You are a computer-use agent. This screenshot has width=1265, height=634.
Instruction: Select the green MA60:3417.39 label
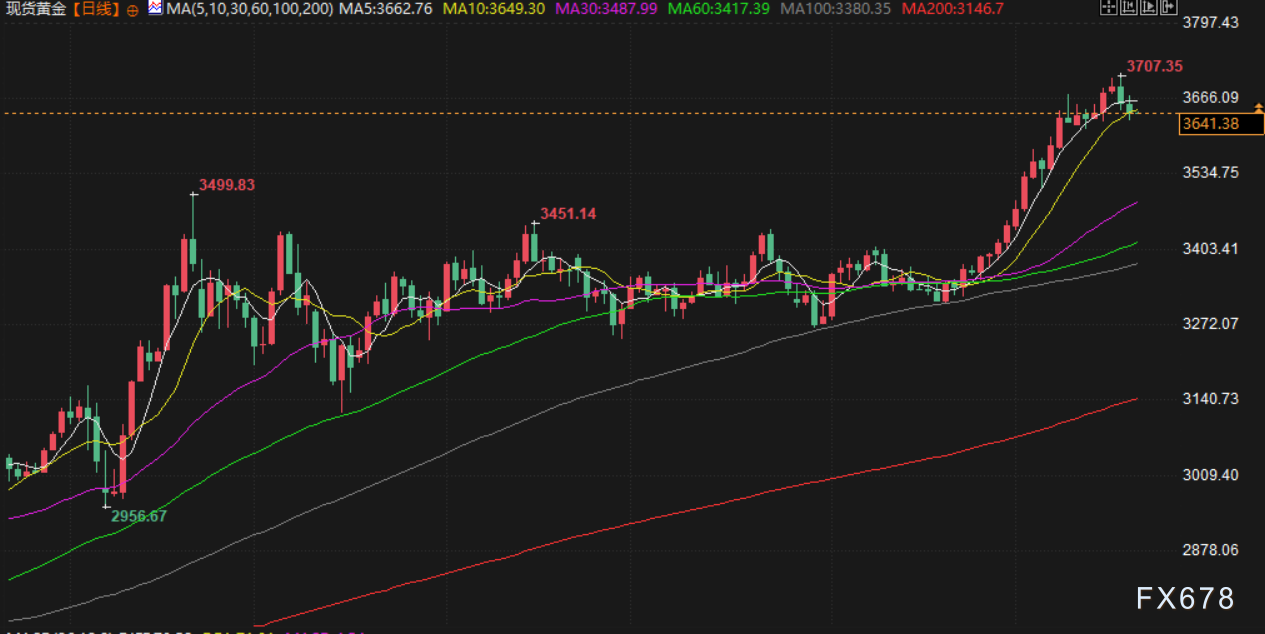[718, 8]
